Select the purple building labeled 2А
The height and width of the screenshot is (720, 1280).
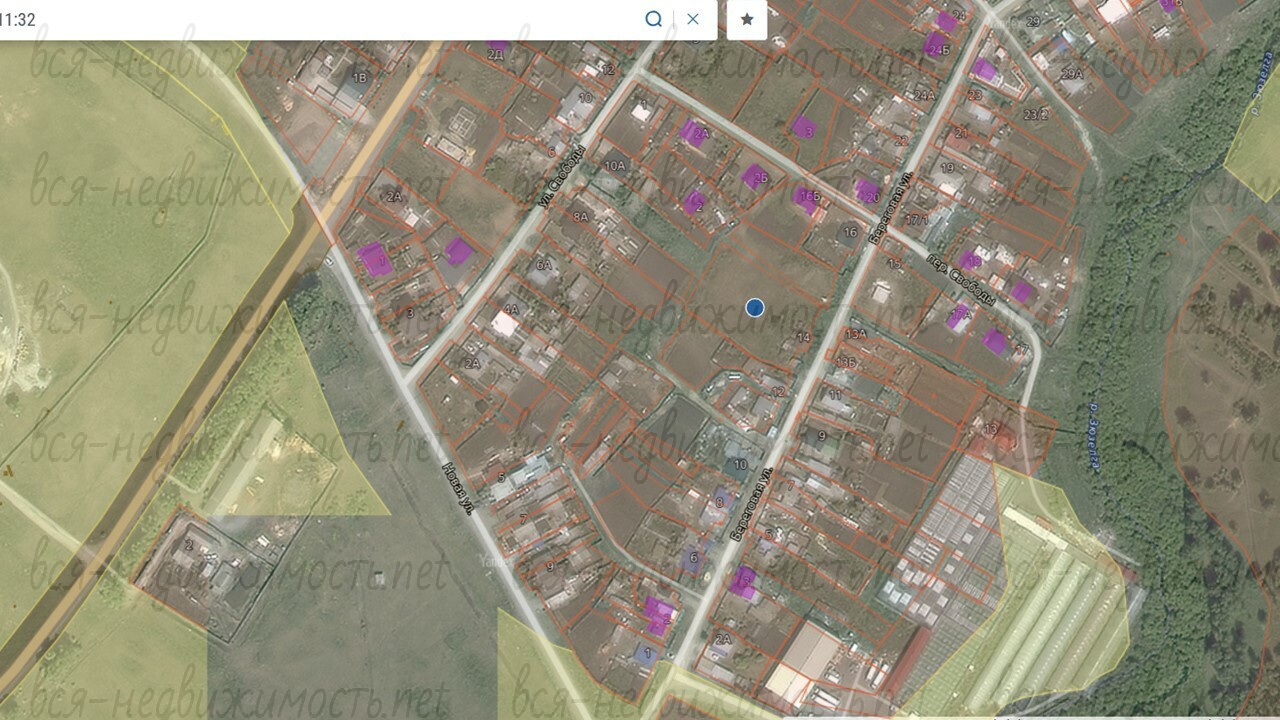693,133
